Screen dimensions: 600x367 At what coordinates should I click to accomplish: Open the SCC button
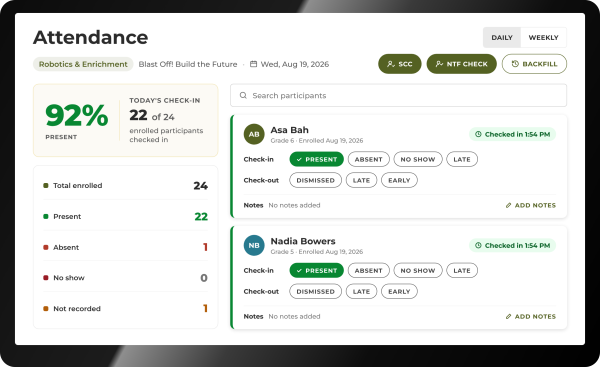click(x=399, y=64)
